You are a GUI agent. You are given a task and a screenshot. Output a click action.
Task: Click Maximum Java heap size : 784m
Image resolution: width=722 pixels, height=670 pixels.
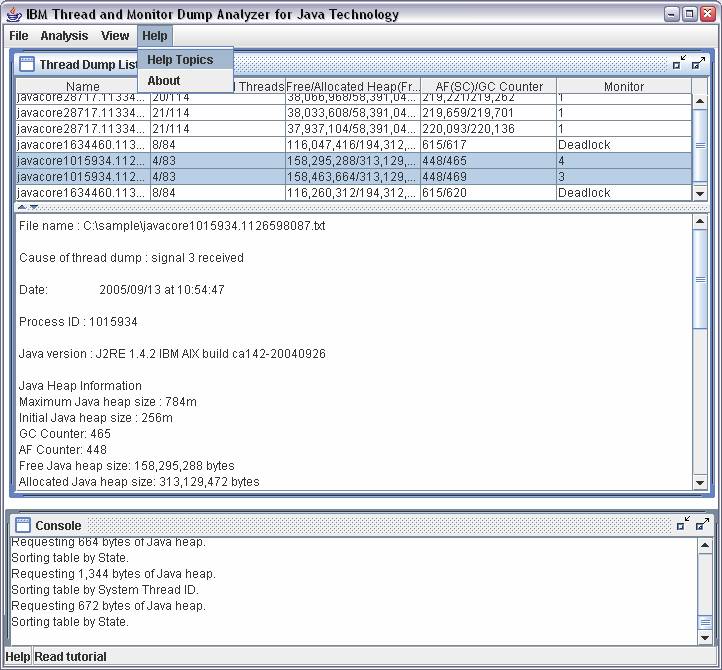tap(108, 402)
